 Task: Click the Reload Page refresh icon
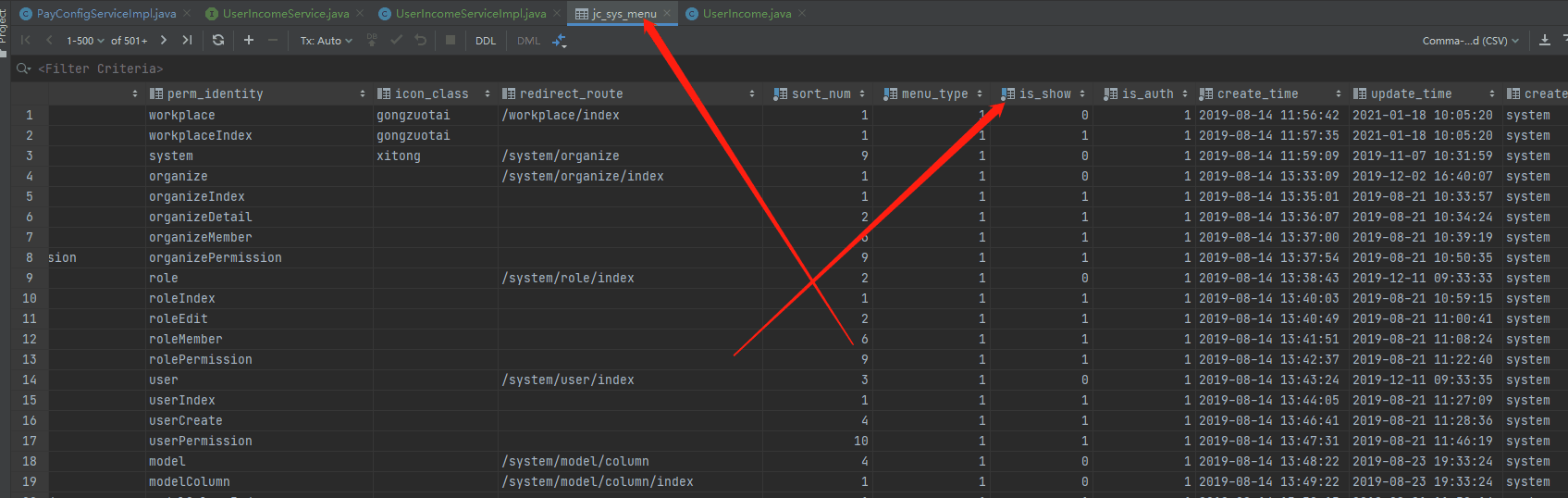click(218, 40)
